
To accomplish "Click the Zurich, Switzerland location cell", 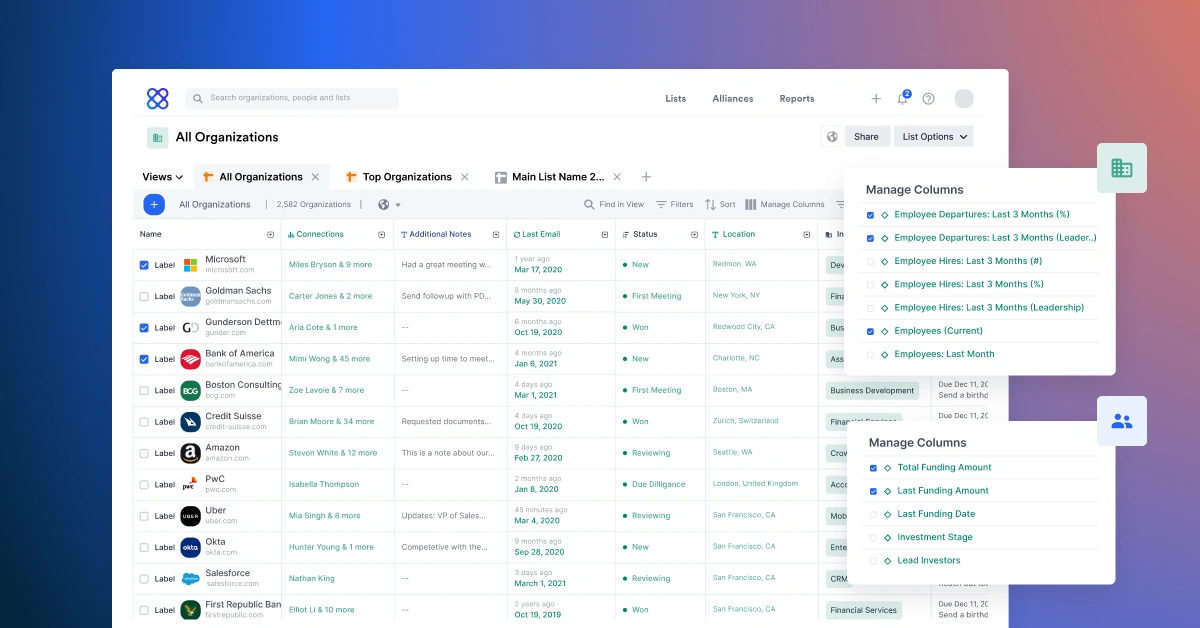I will click(745, 421).
